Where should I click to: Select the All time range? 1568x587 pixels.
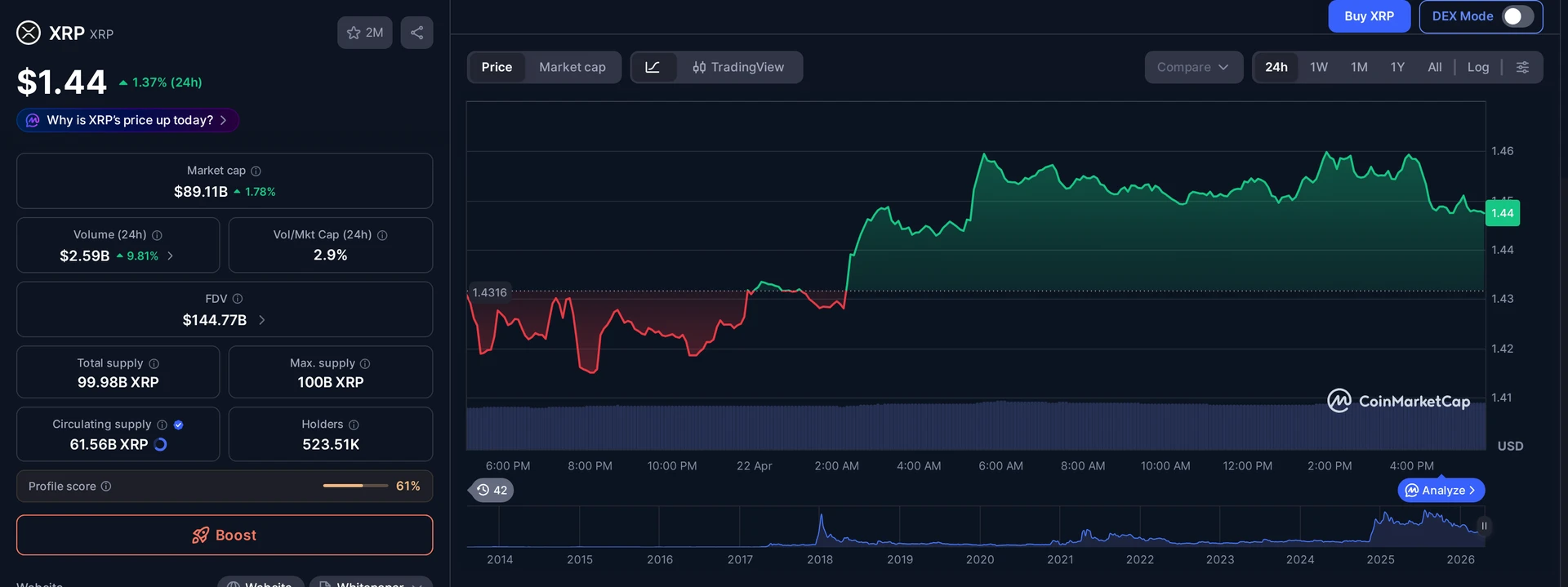[1435, 67]
